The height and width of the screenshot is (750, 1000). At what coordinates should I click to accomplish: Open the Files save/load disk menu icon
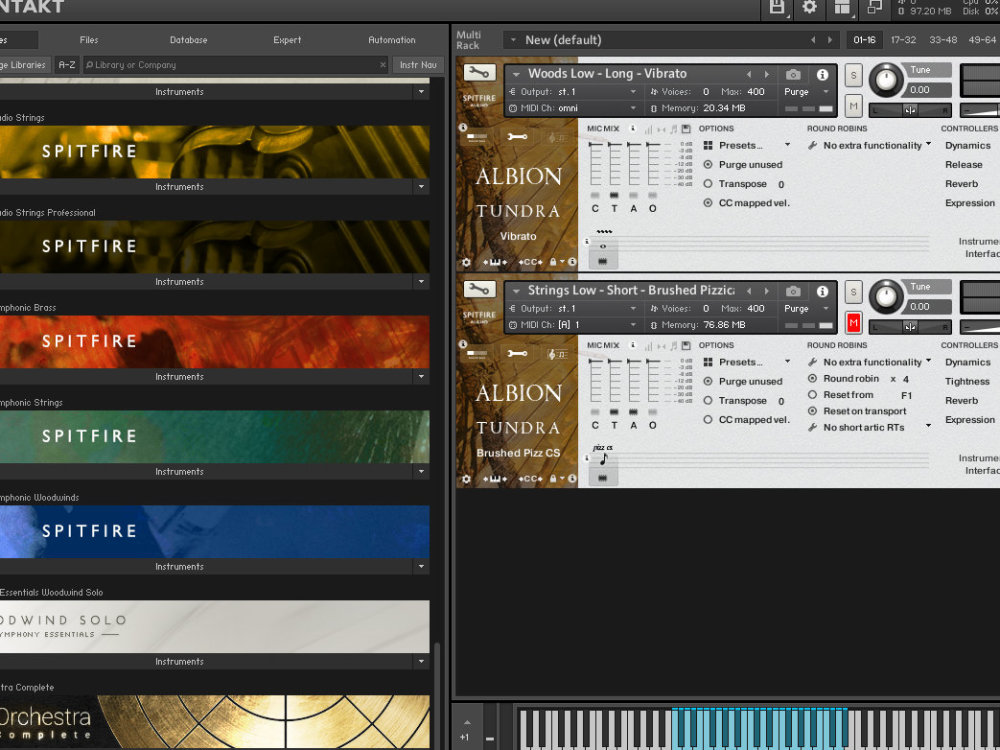coord(777,7)
